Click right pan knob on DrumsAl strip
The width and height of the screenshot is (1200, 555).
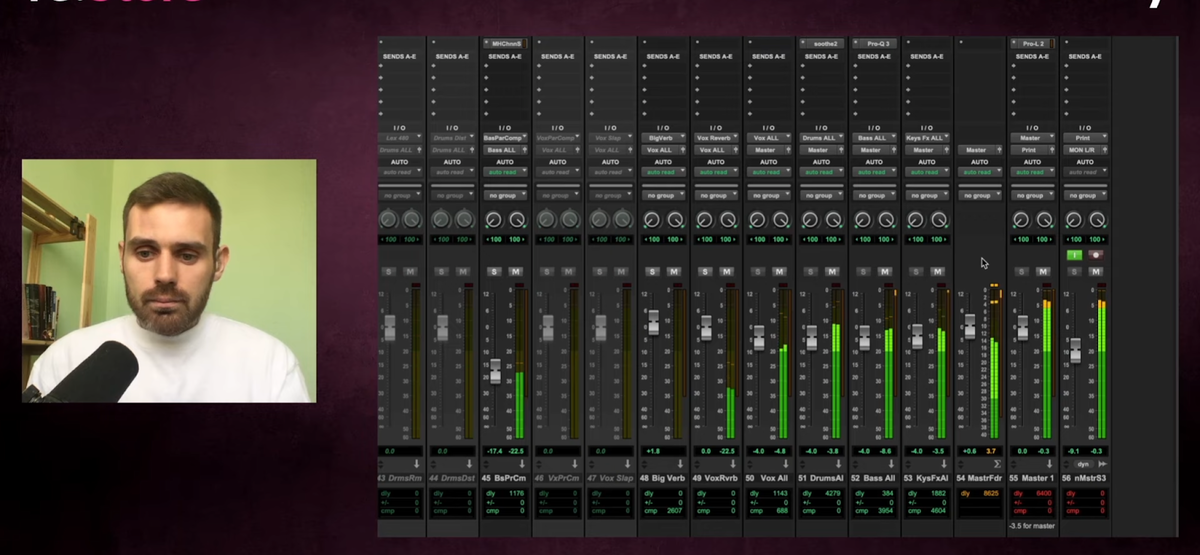point(833,219)
